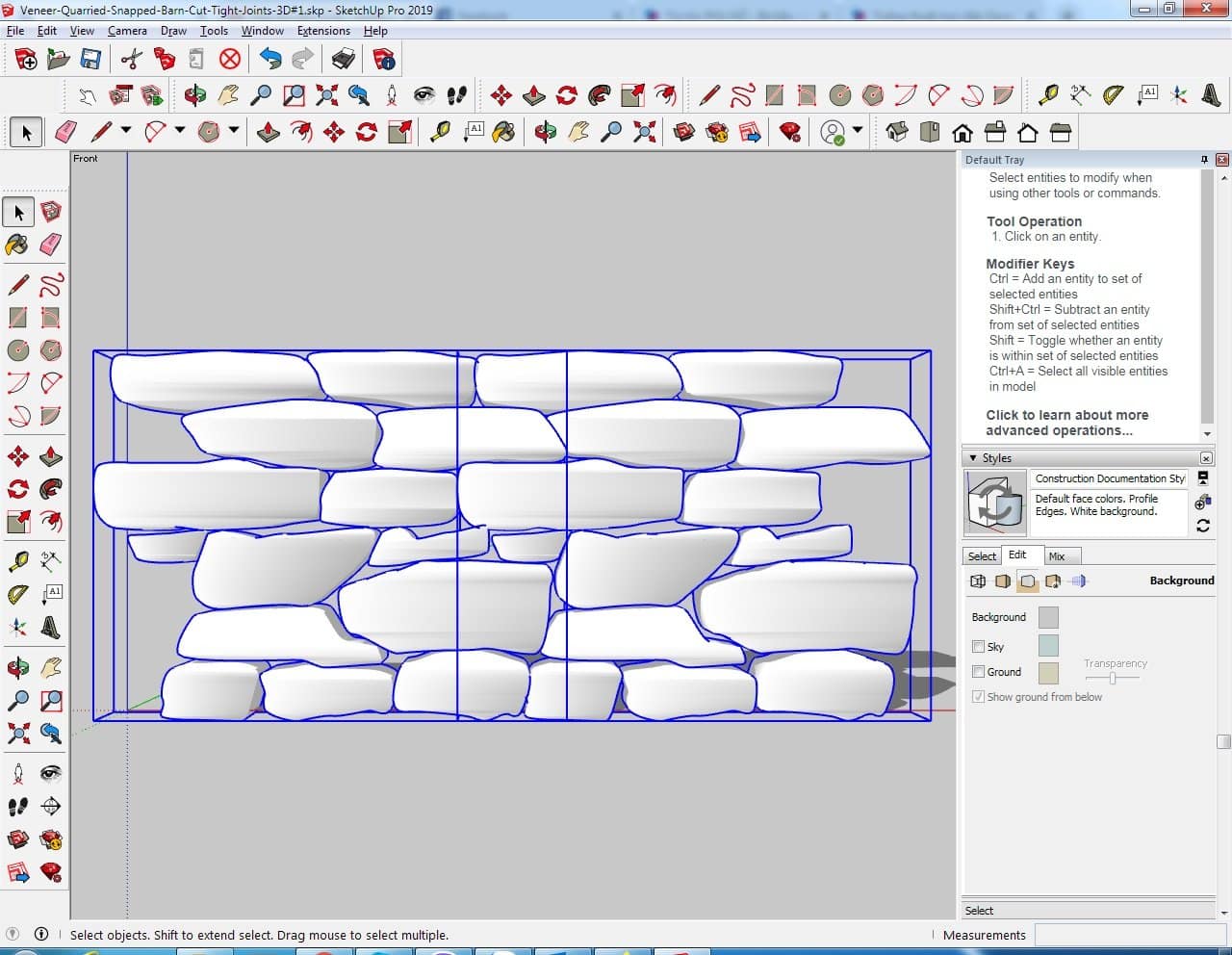Image resolution: width=1232 pixels, height=955 pixels.
Task: Open the user account dropdown arrow
Action: coord(857,132)
